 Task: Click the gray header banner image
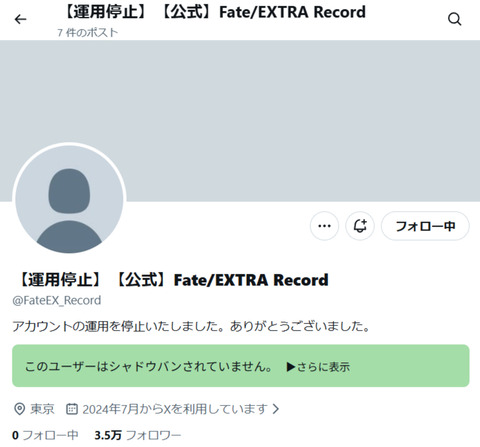tap(240, 121)
